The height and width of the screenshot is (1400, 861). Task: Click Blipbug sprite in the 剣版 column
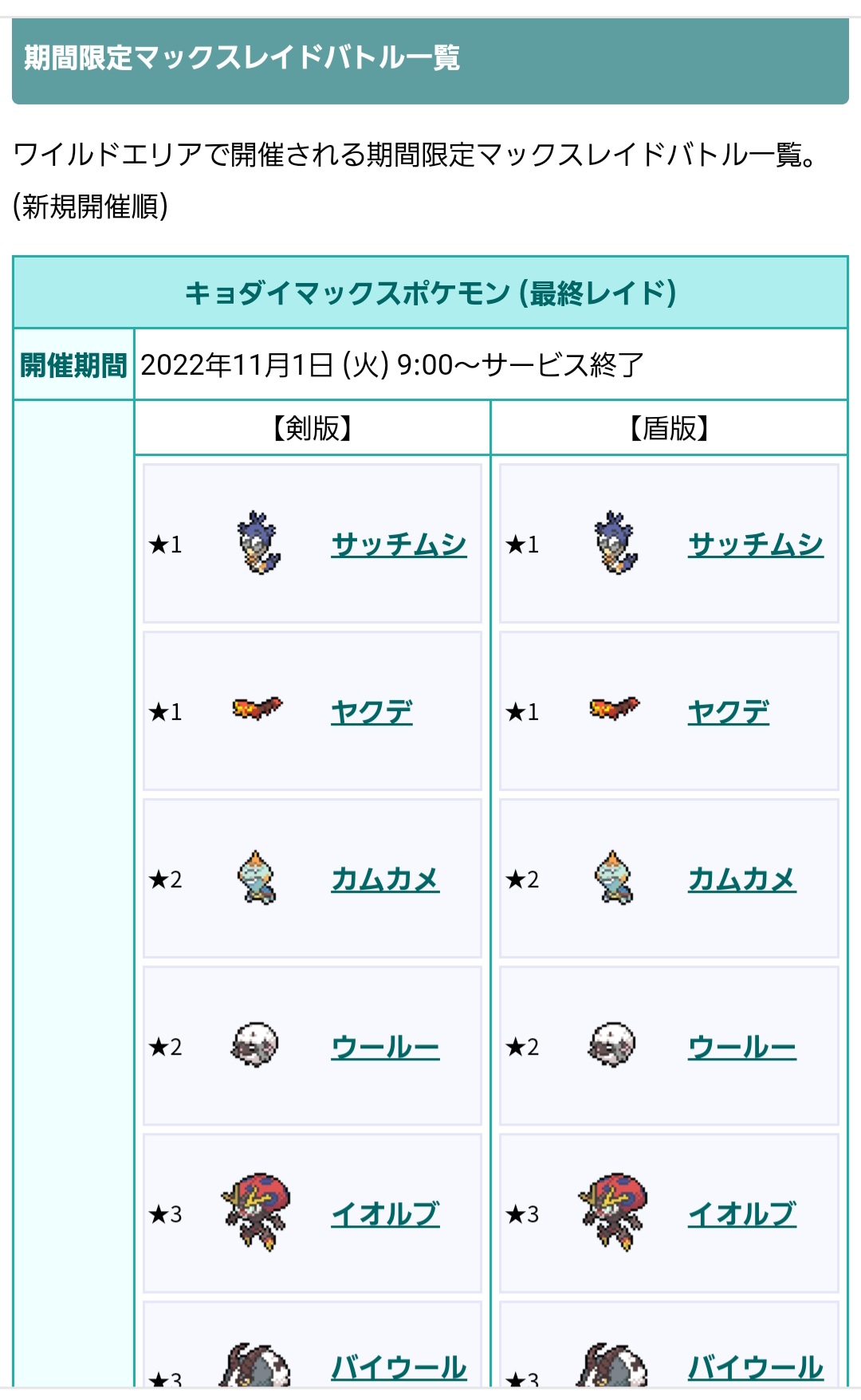pyautogui.click(x=258, y=544)
